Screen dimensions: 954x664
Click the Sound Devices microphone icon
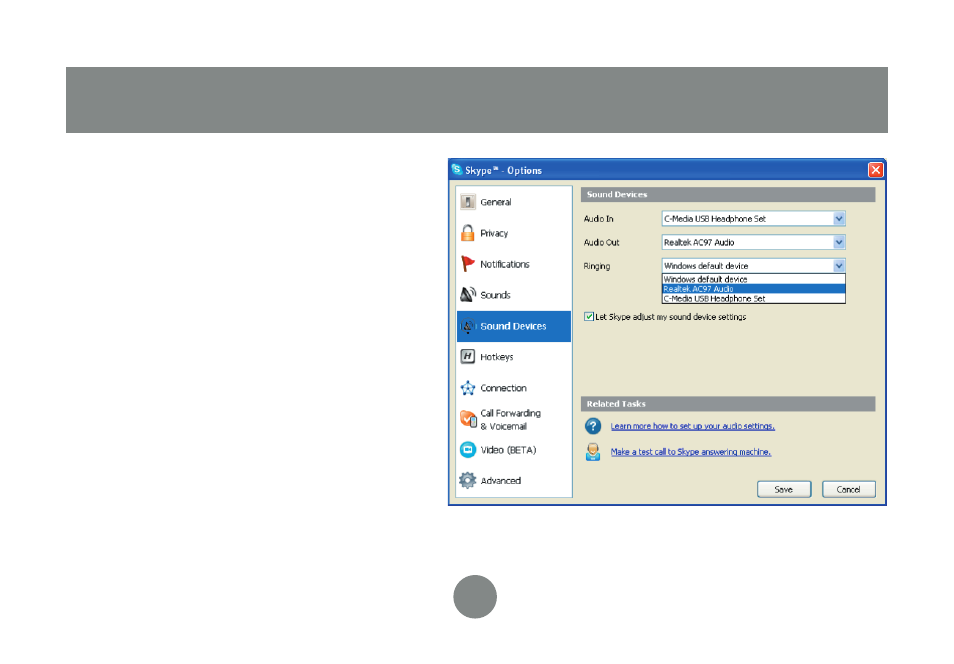(467, 326)
